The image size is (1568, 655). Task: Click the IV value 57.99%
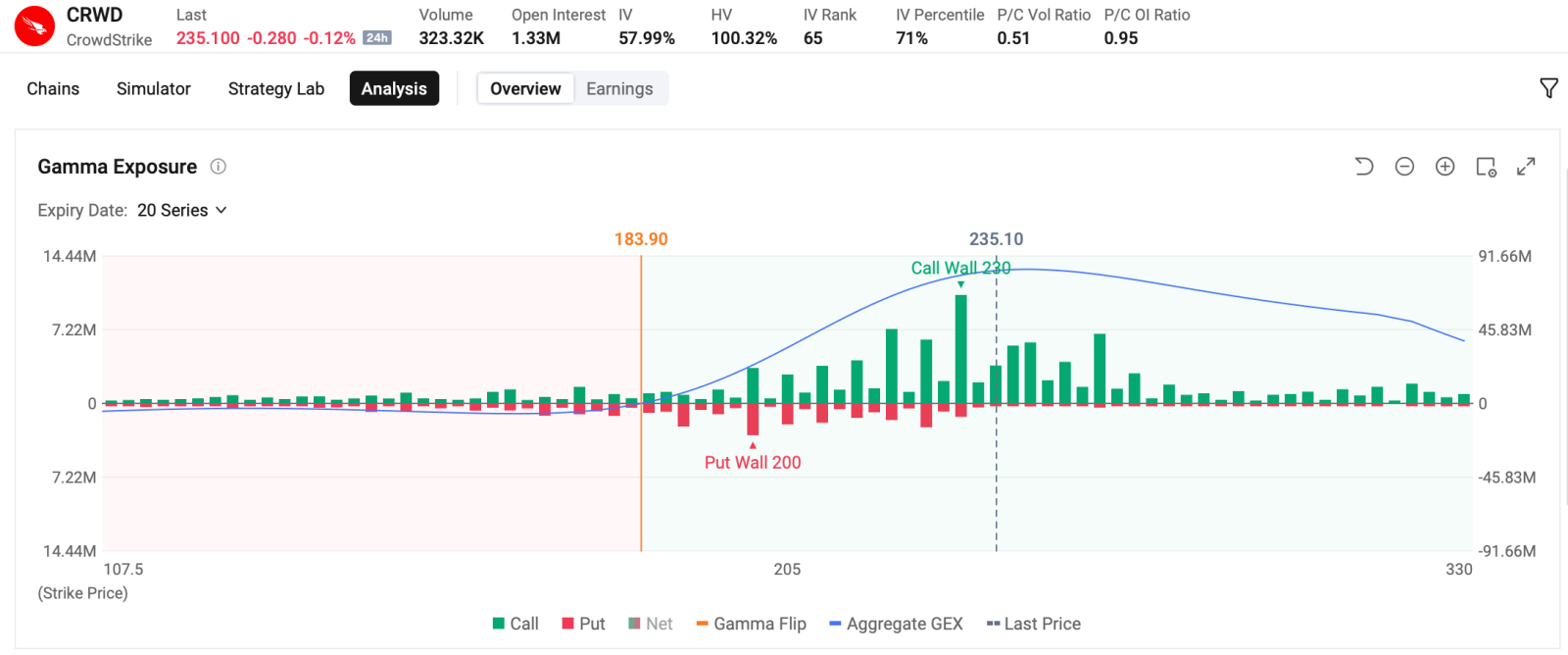pyautogui.click(x=647, y=38)
